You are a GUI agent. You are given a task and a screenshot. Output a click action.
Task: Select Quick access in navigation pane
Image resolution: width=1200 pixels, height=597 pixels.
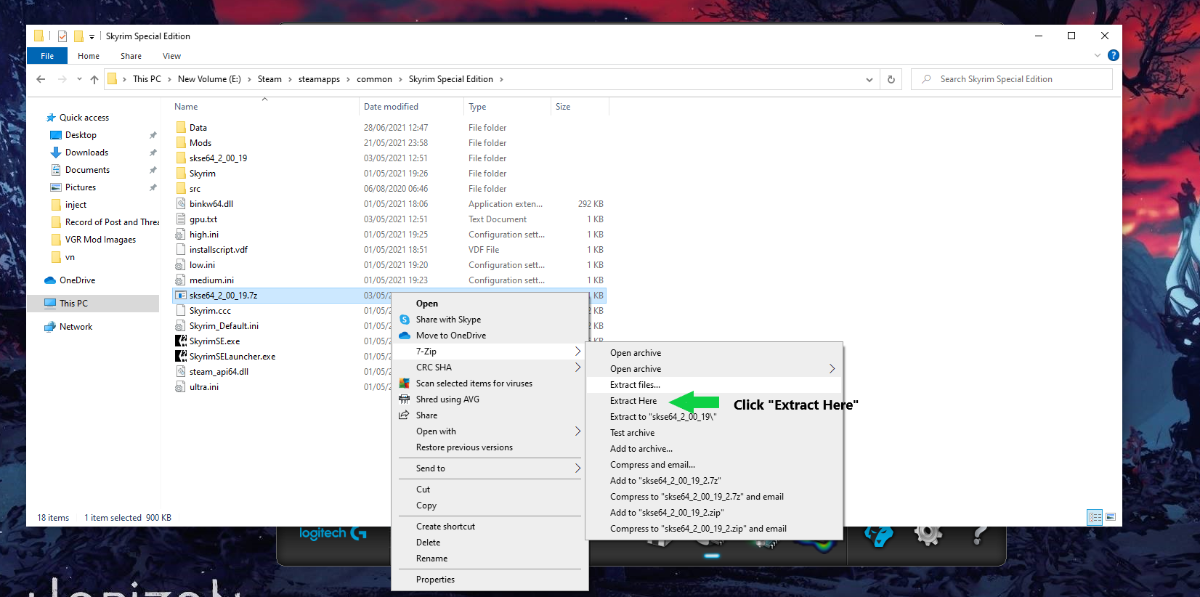click(x=83, y=117)
